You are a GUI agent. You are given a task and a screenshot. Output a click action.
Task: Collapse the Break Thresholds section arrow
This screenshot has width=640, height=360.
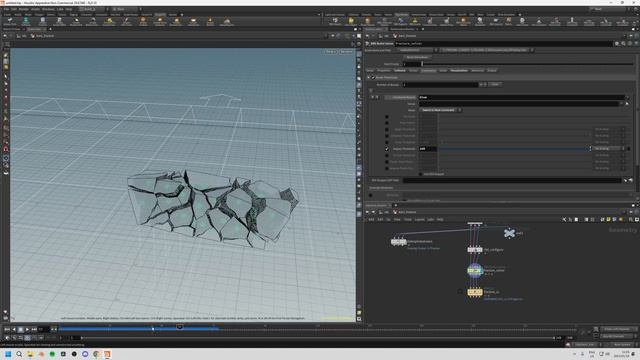(x=369, y=77)
